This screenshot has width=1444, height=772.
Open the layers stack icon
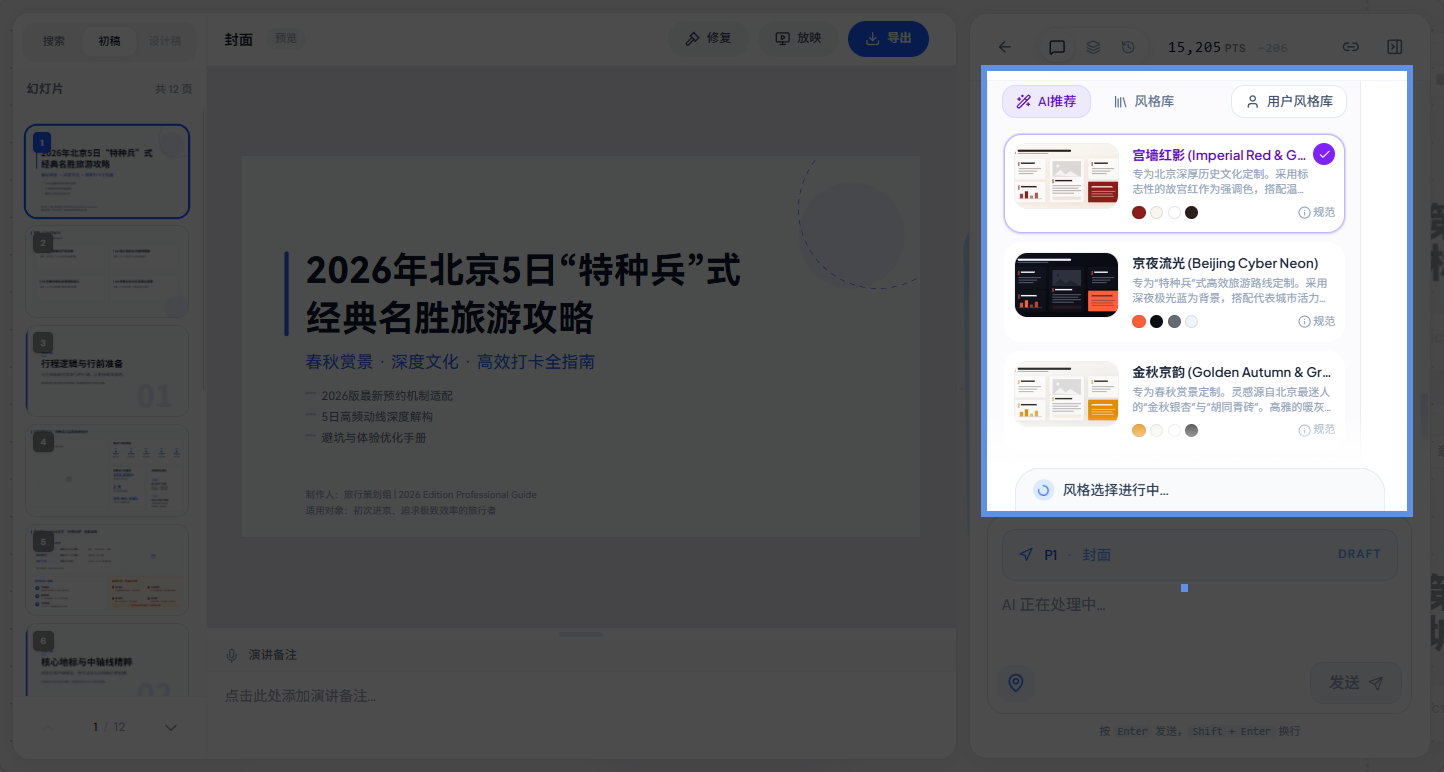pos(1093,47)
